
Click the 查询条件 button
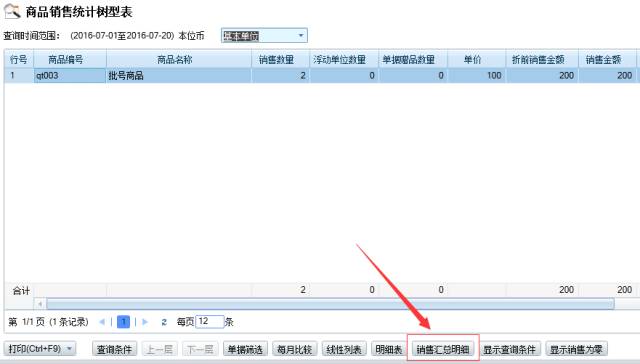114,349
